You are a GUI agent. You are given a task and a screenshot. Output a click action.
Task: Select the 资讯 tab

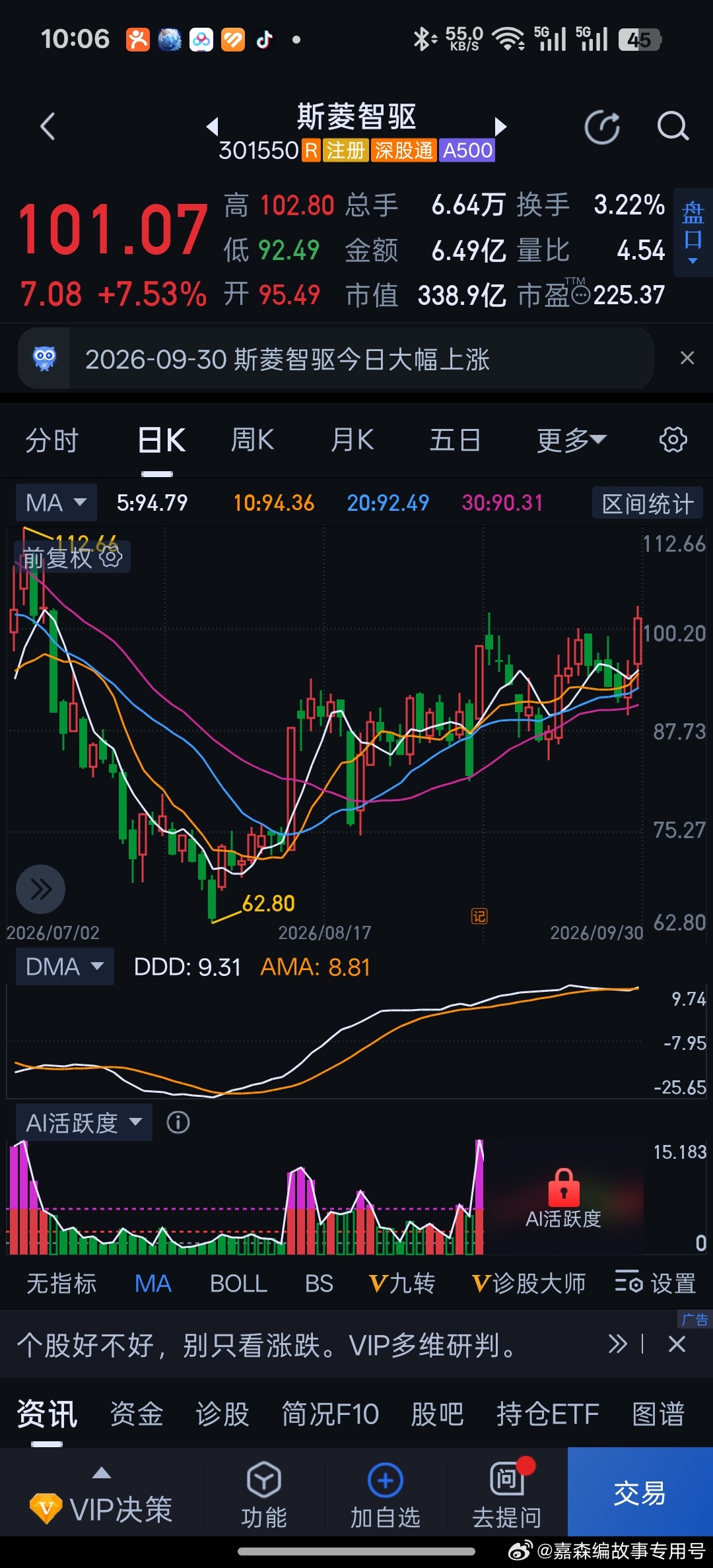point(47,1414)
